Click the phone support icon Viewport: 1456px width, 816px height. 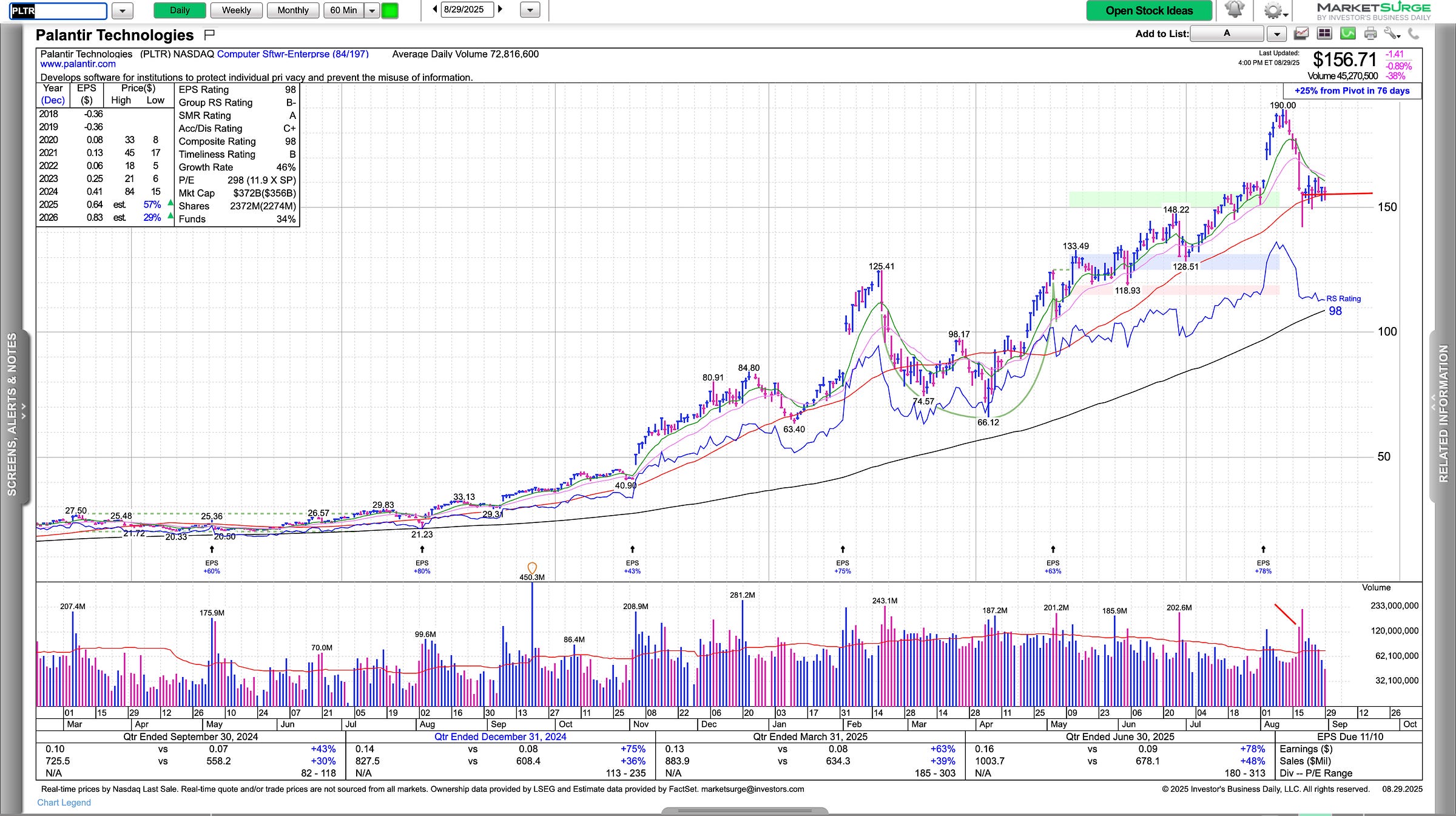point(1414,34)
